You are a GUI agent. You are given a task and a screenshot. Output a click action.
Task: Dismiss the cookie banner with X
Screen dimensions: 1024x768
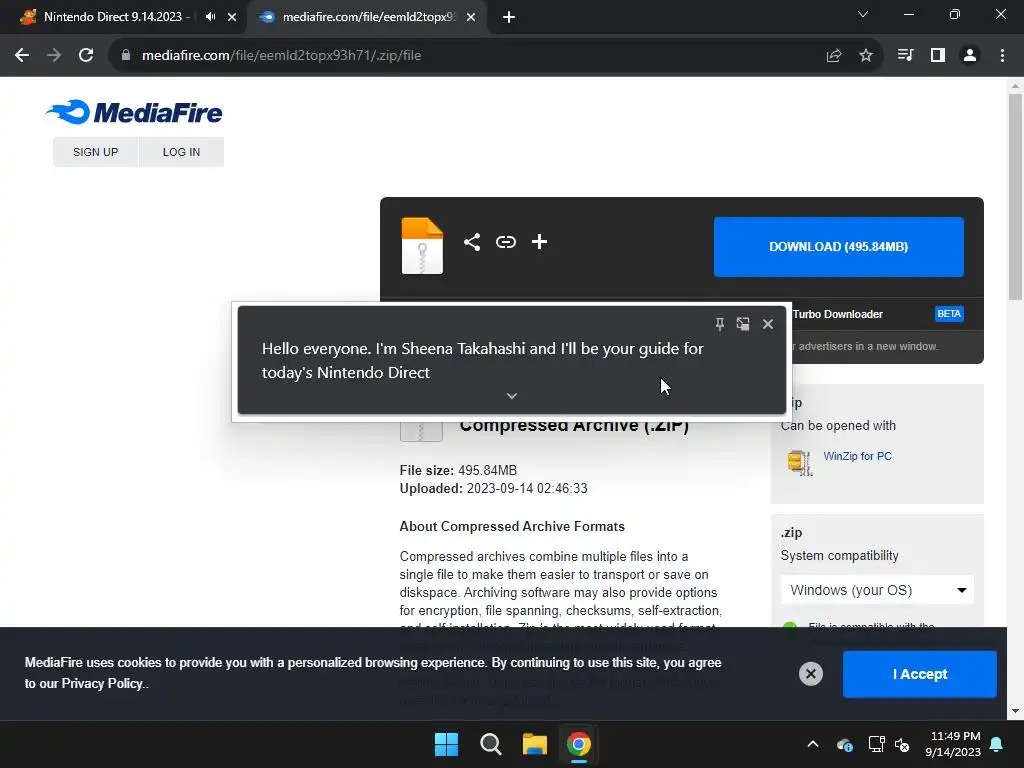[x=810, y=674]
